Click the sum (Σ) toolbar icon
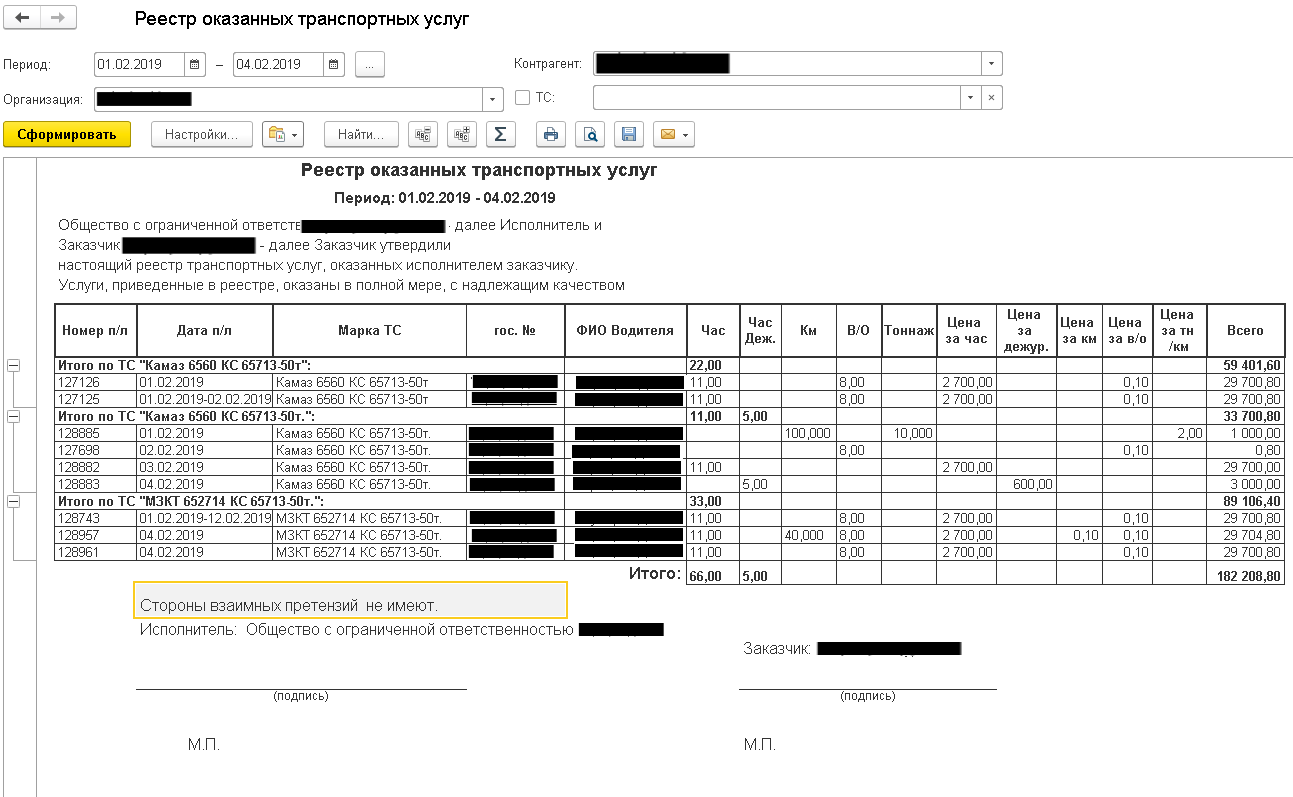 (501, 134)
